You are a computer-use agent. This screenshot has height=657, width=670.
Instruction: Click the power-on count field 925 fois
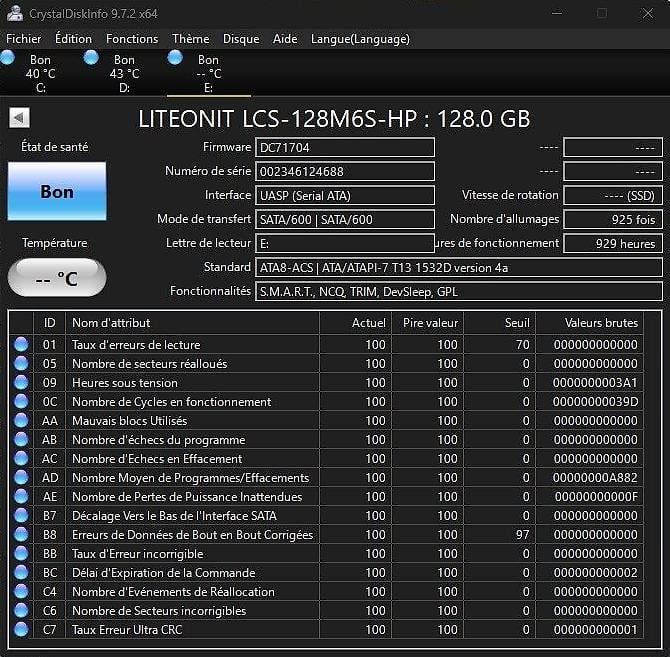[x=613, y=219]
